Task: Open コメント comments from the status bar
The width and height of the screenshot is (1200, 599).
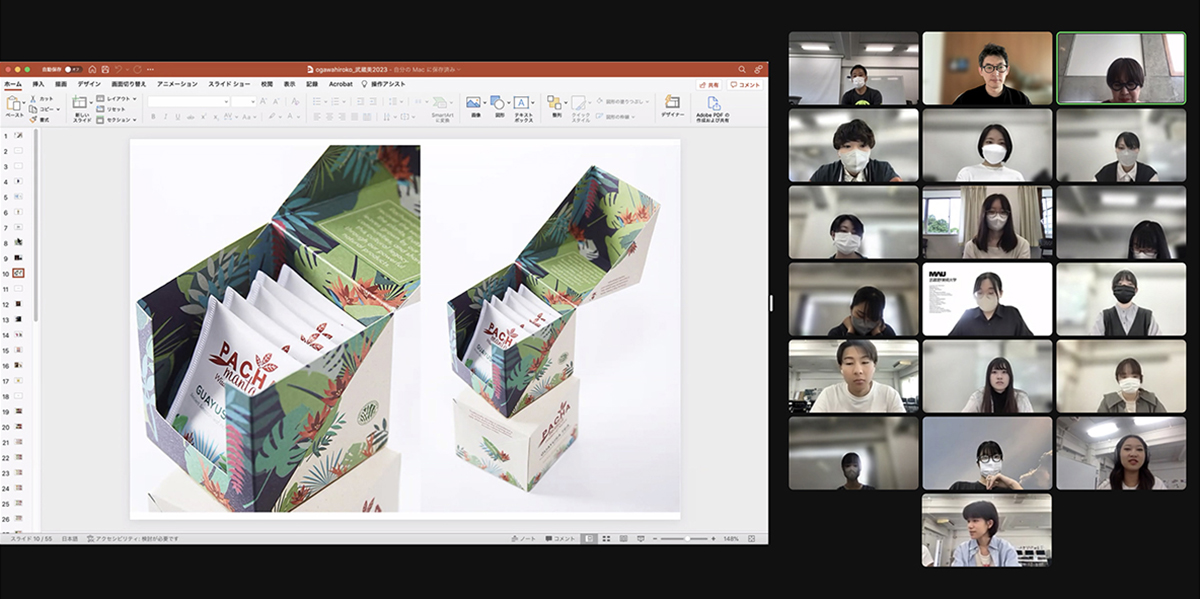Action: pyautogui.click(x=561, y=539)
